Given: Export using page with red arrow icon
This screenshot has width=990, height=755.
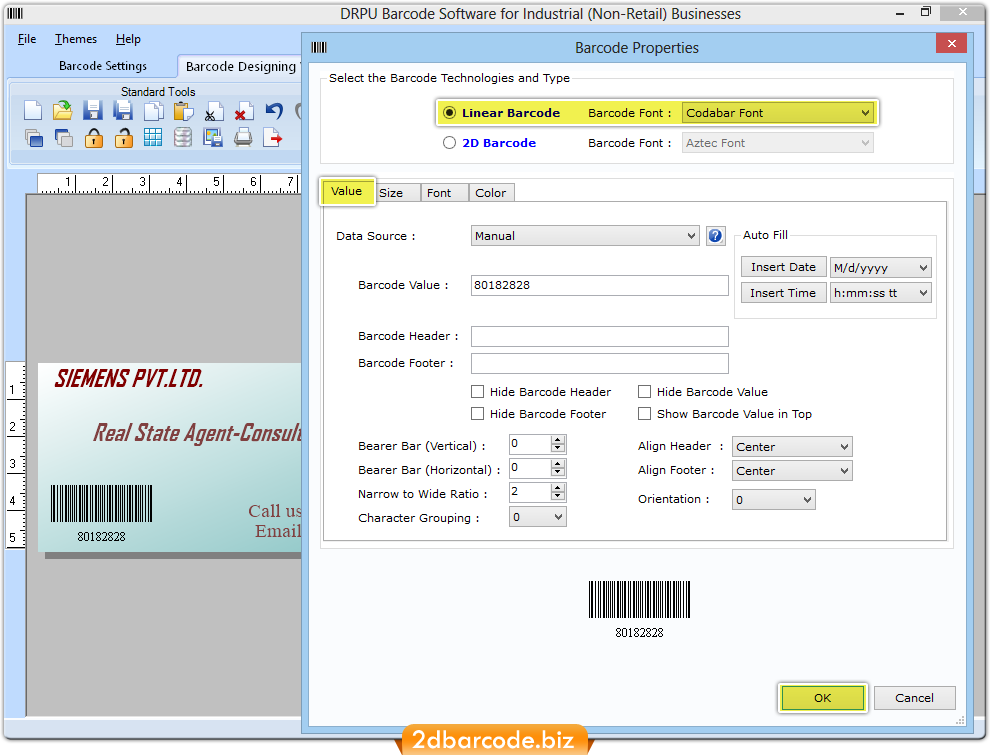Looking at the screenshot, I should [x=272, y=137].
